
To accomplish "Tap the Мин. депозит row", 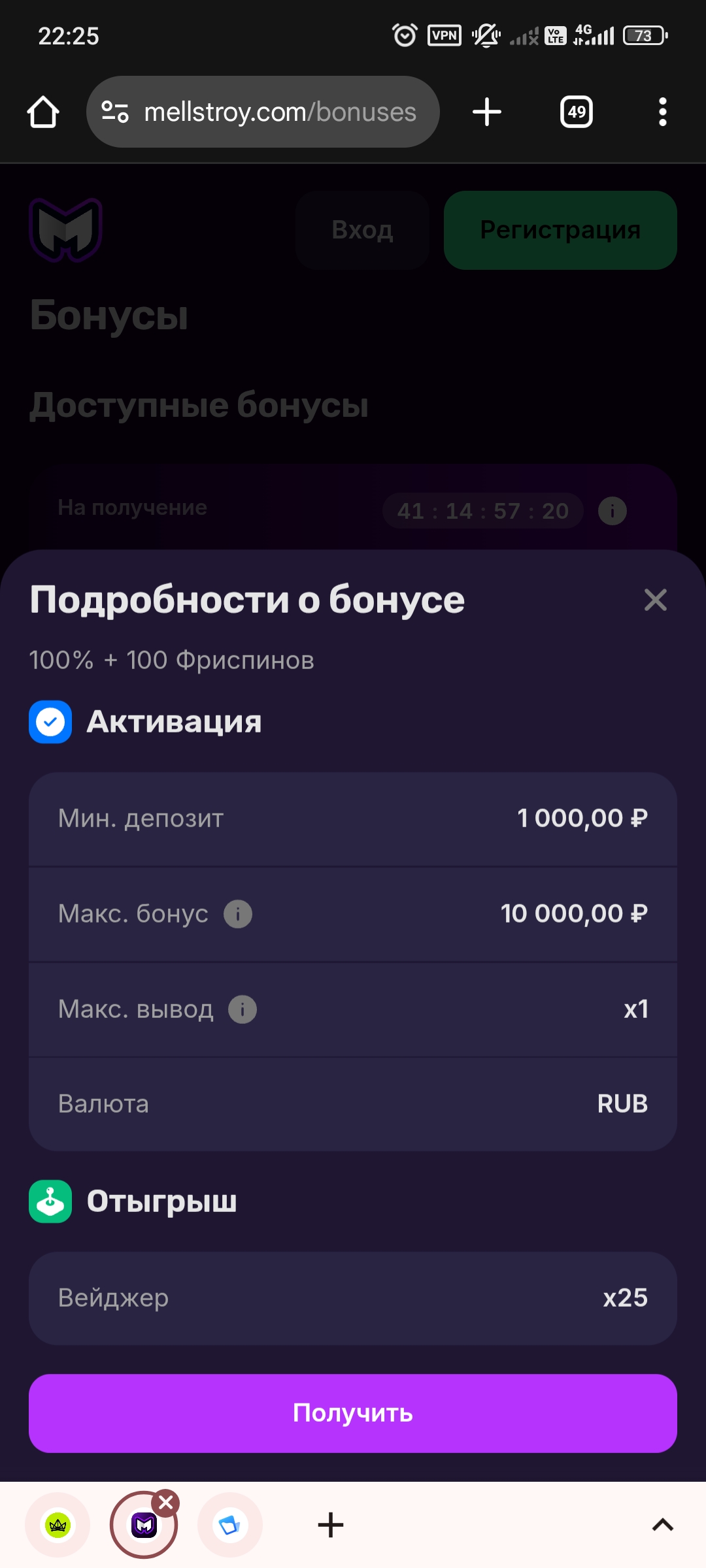I will coord(353,819).
